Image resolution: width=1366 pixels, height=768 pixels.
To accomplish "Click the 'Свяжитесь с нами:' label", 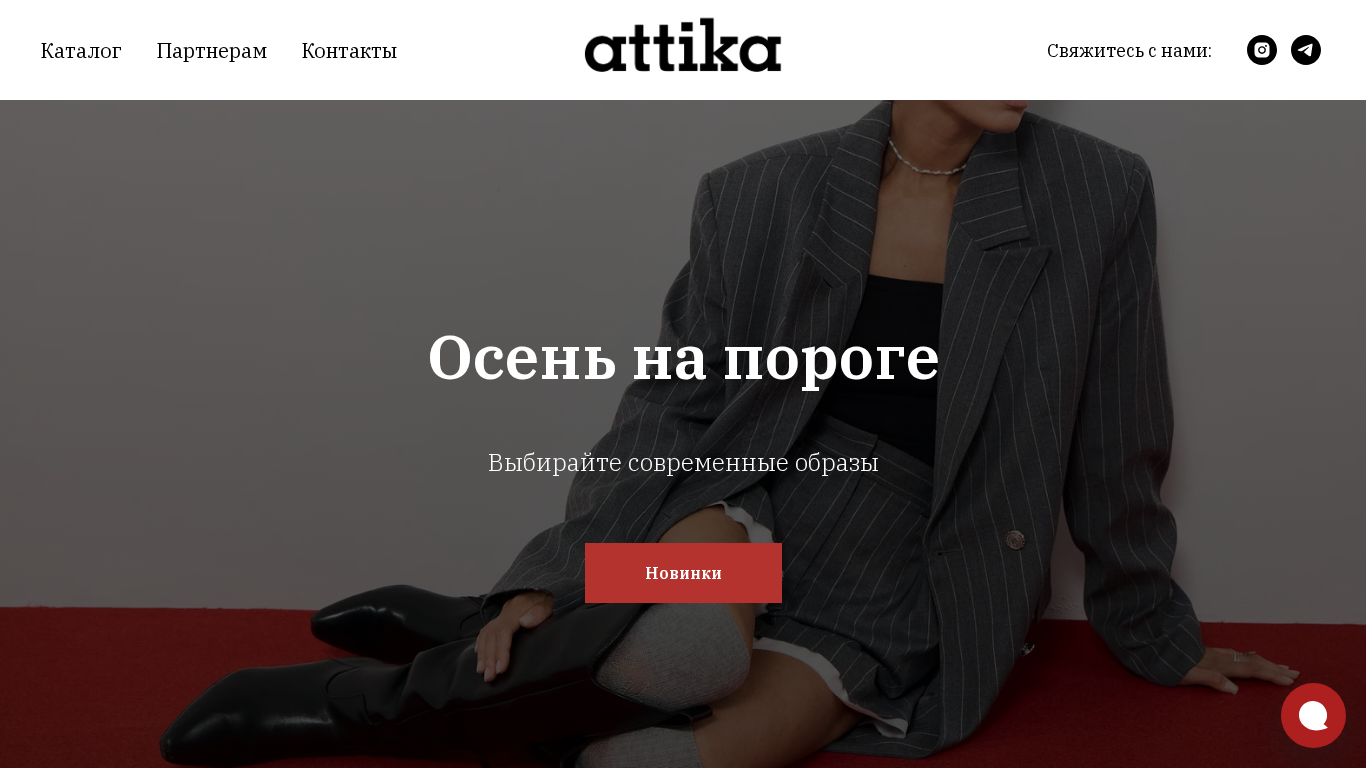I will 1129,51.
